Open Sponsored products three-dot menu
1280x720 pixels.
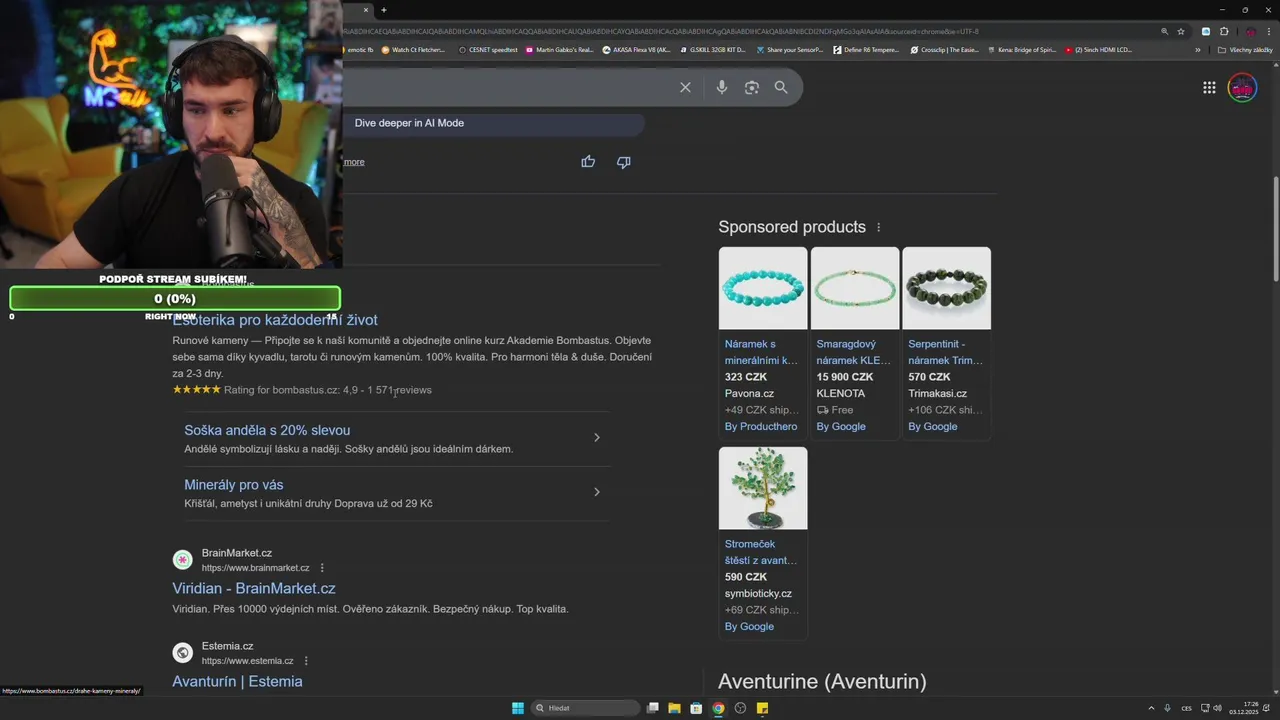[x=879, y=227]
